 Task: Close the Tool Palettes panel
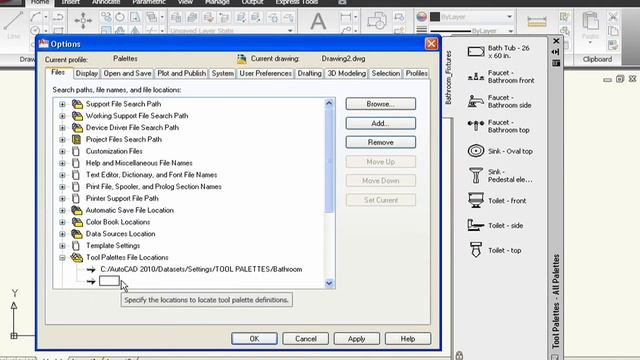tap(556, 41)
